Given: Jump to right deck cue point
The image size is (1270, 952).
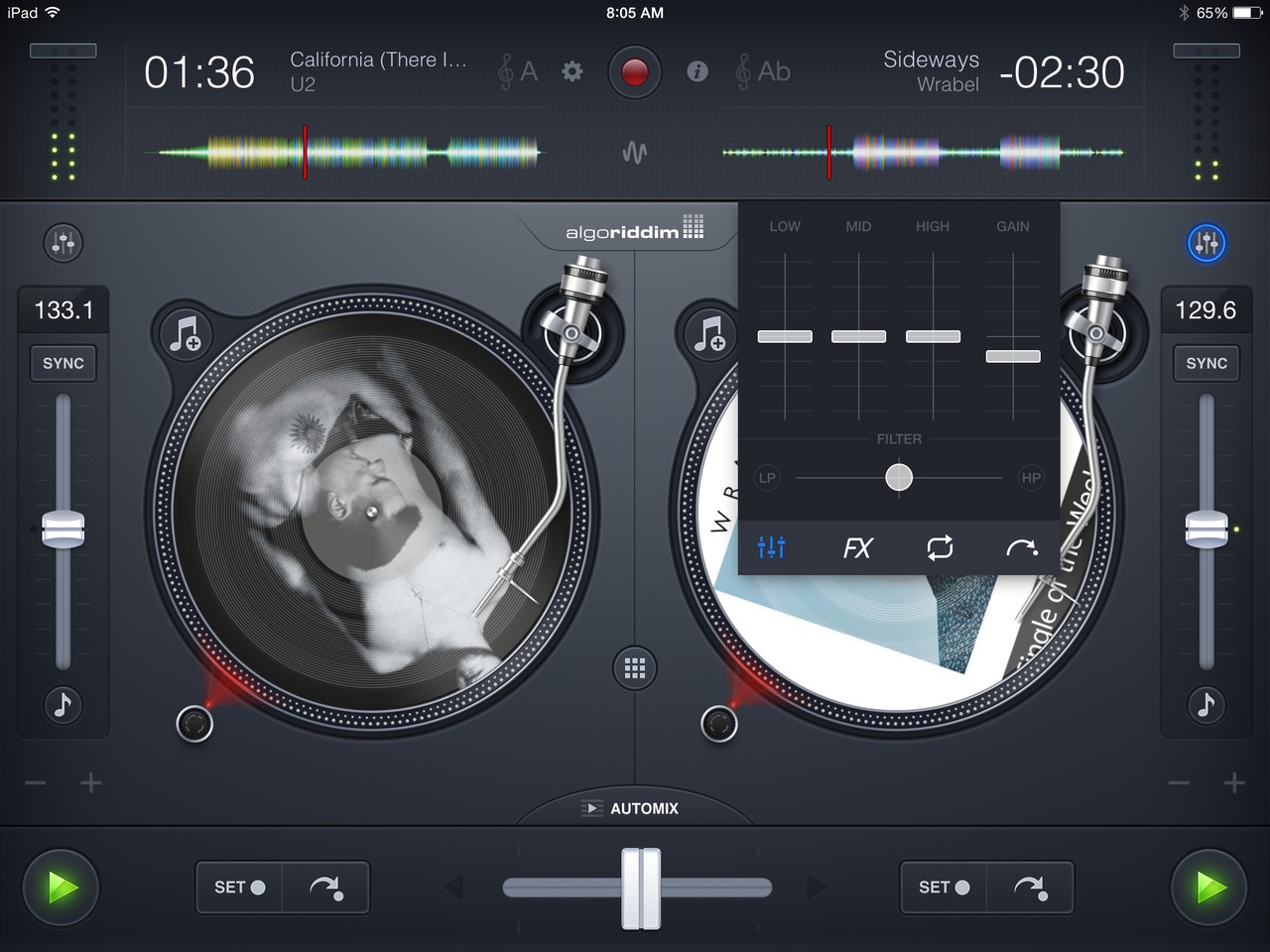Looking at the screenshot, I should point(1030,887).
